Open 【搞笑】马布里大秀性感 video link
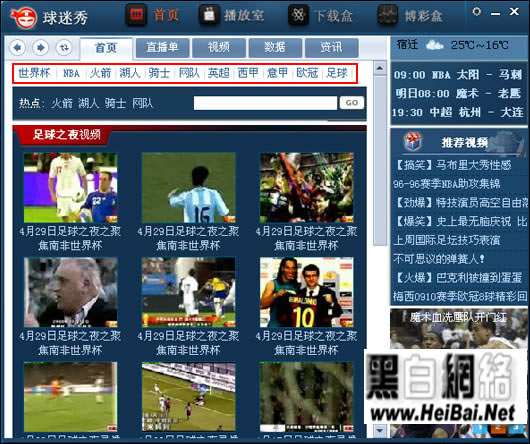 (x=453, y=166)
